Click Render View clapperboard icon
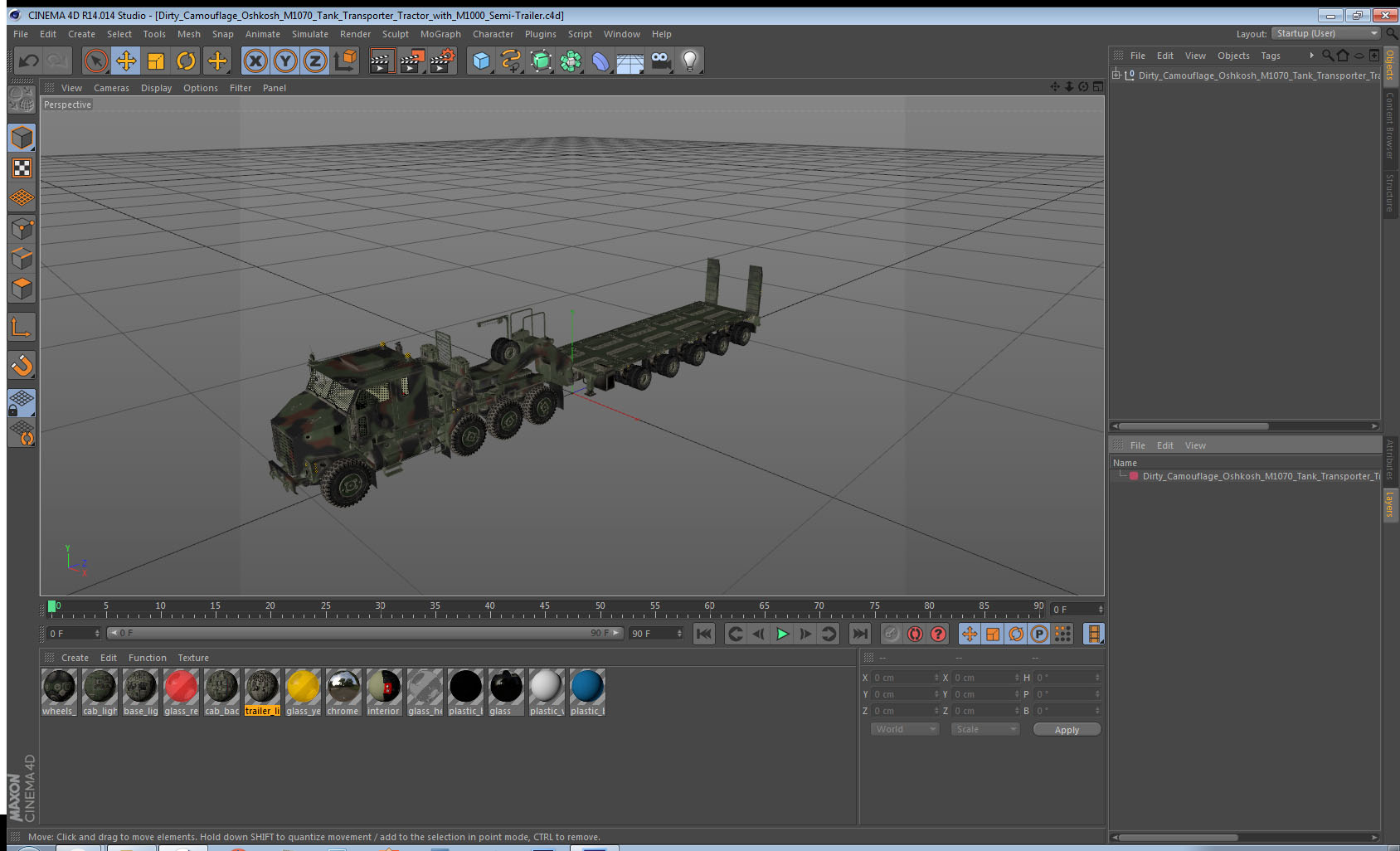 [x=381, y=61]
